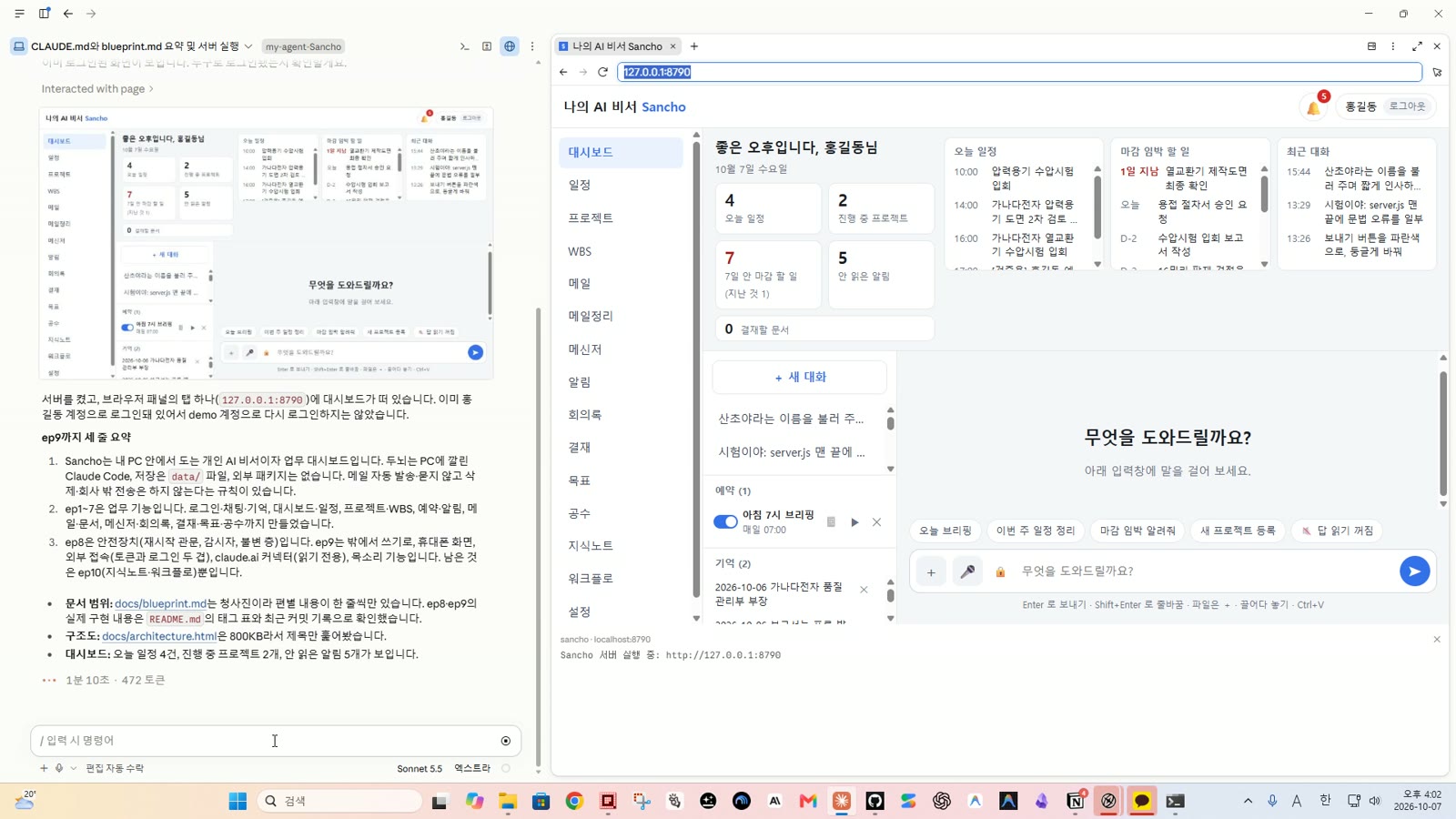Image resolution: width=1456 pixels, height=819 pixels.
Task: Click the notification bell with badge 5
Action: [x=1314, y=106]
